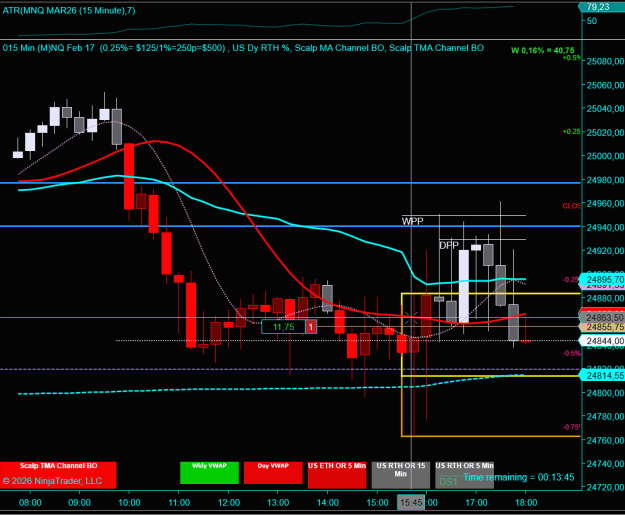The width and height of the screenshot is (625, 515).
Task: Click the ATR(MNQ MAR26 (15 Minute),7) indicator label
Action: pos(69,11)
